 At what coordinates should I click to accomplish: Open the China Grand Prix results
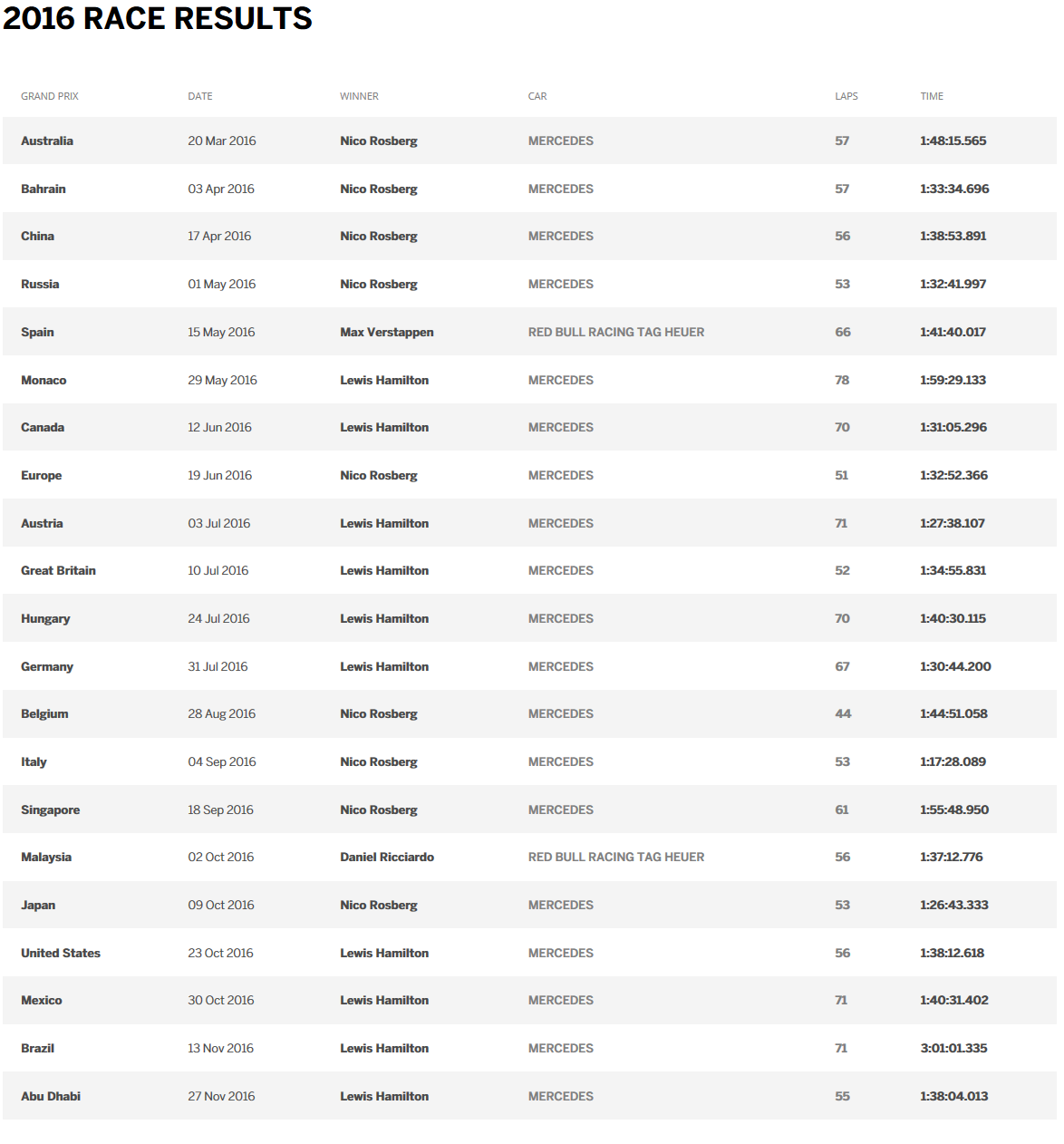[x=38, y=236]
